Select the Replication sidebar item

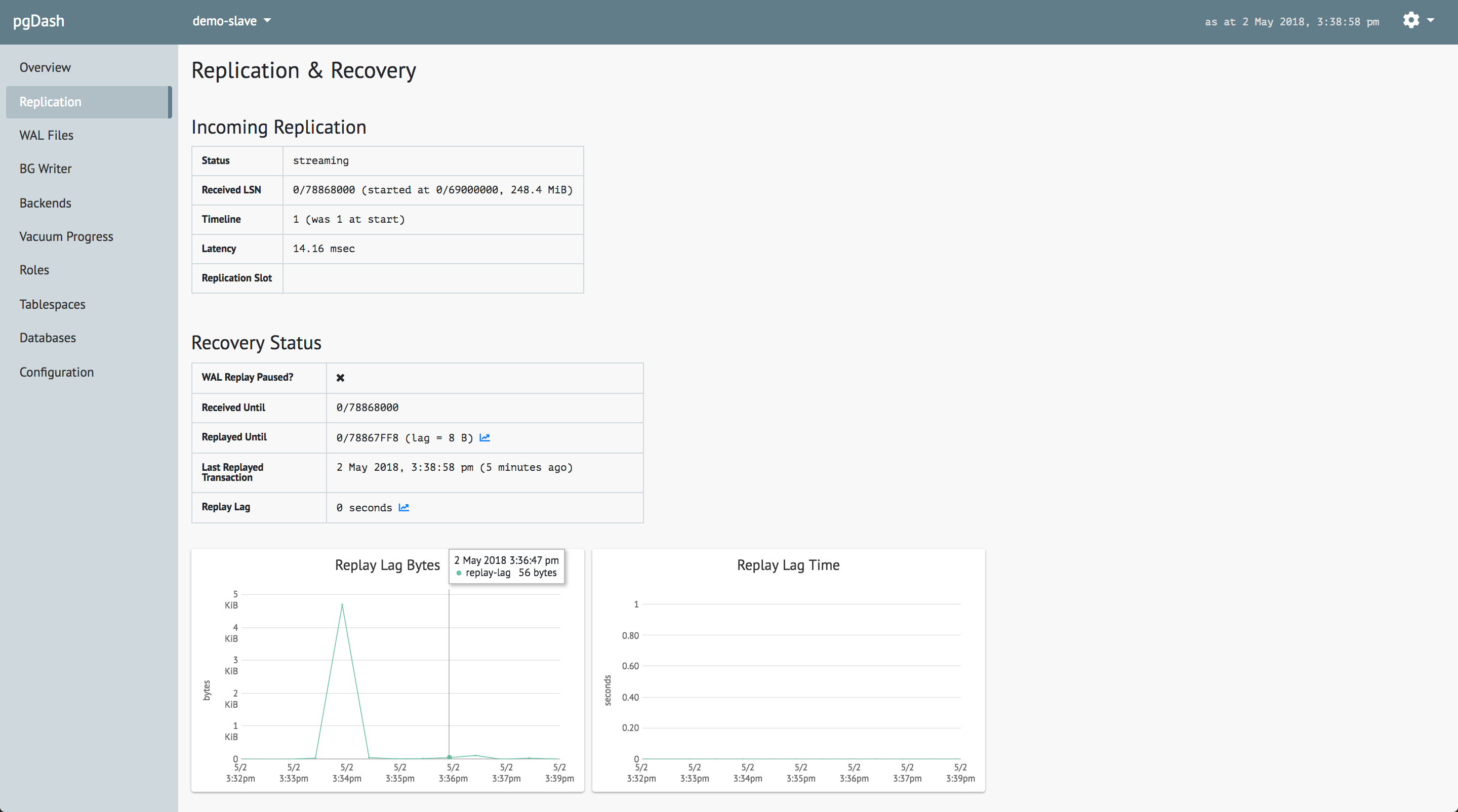(x=89, y=102)
